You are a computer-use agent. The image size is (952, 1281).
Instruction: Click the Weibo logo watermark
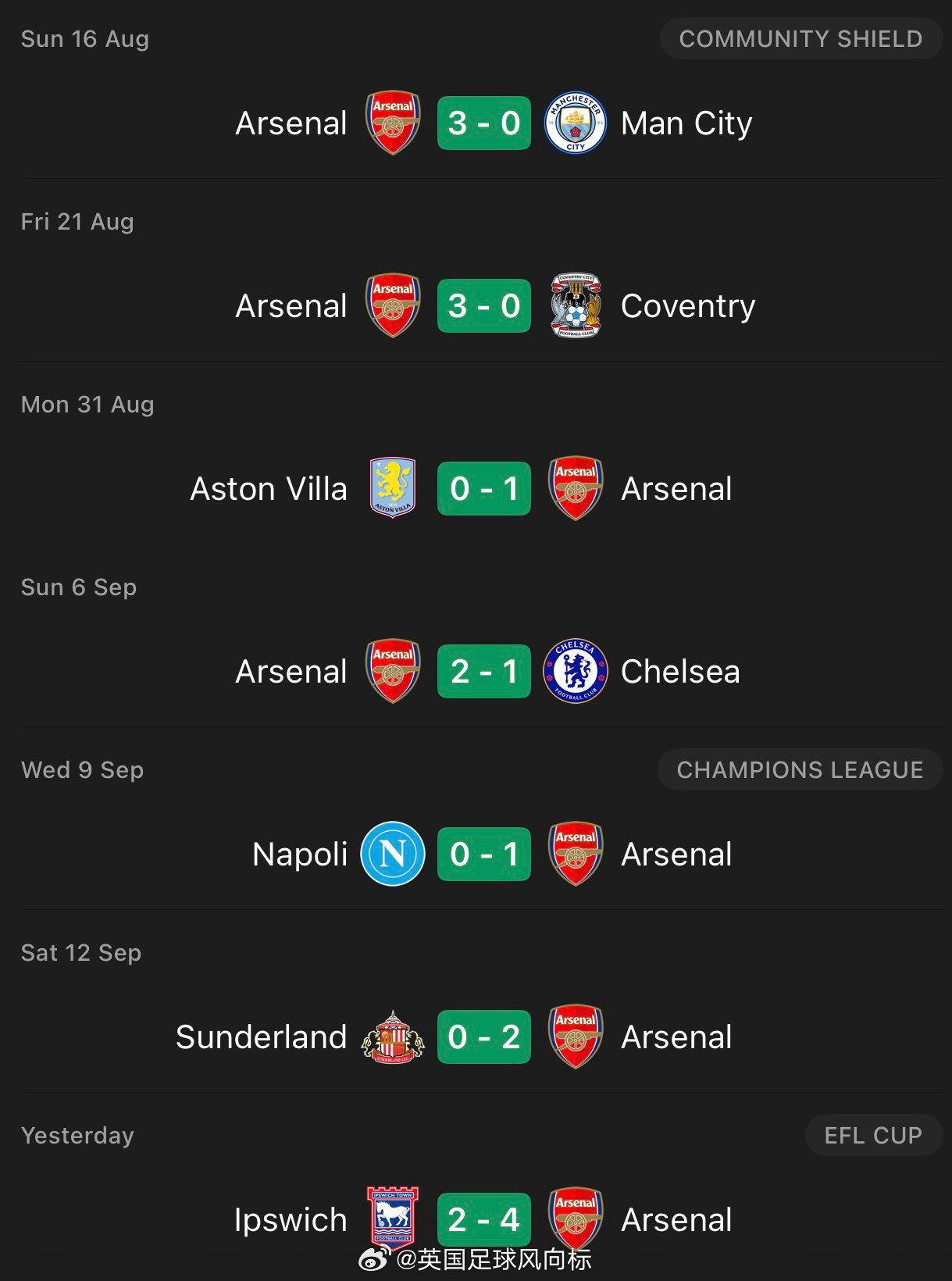click(x=374, y=1258)
